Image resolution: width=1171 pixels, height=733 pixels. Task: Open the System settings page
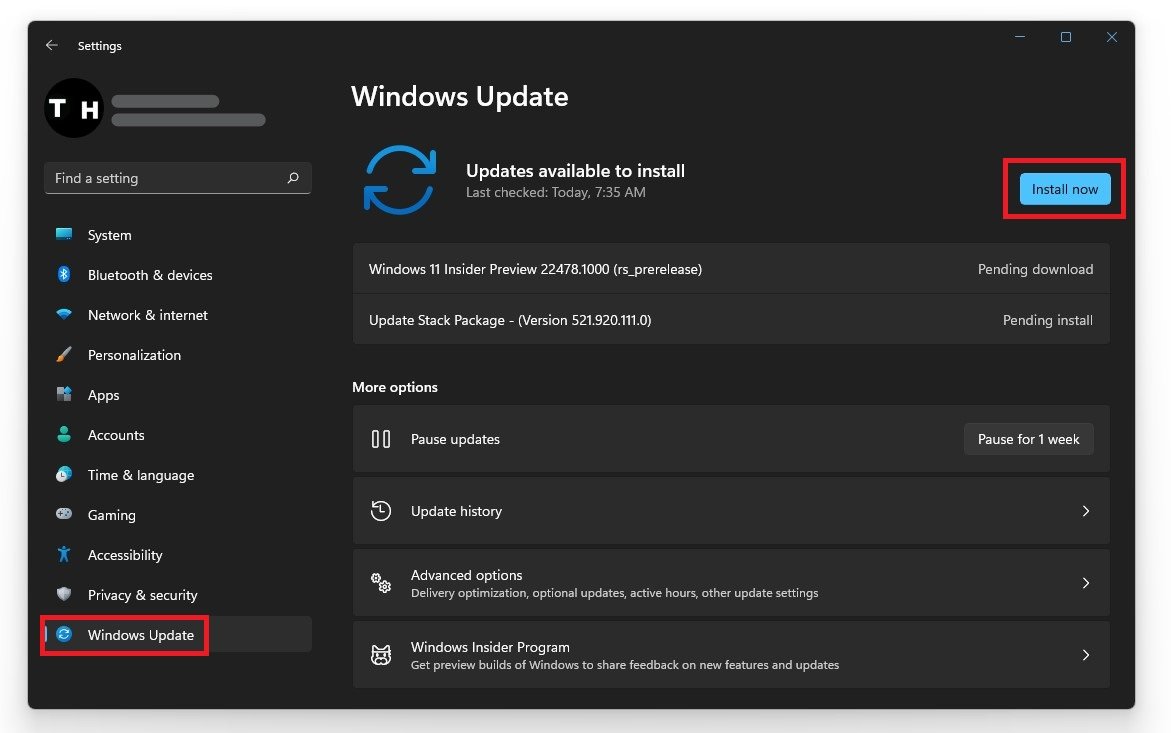(x=178, y=235)
